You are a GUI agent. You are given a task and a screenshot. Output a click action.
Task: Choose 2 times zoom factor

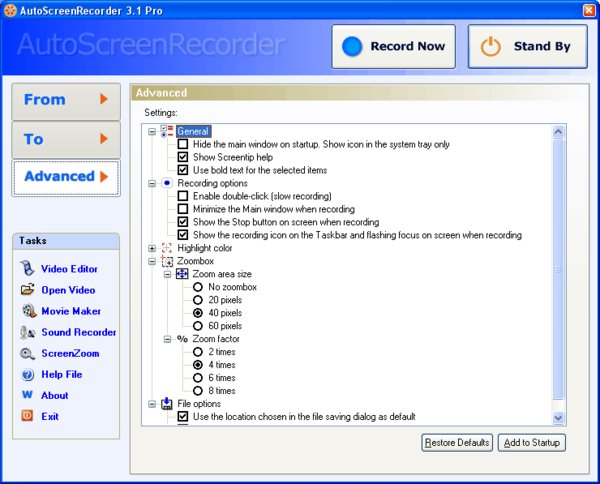pyautogui.click(x=198, y=352)
